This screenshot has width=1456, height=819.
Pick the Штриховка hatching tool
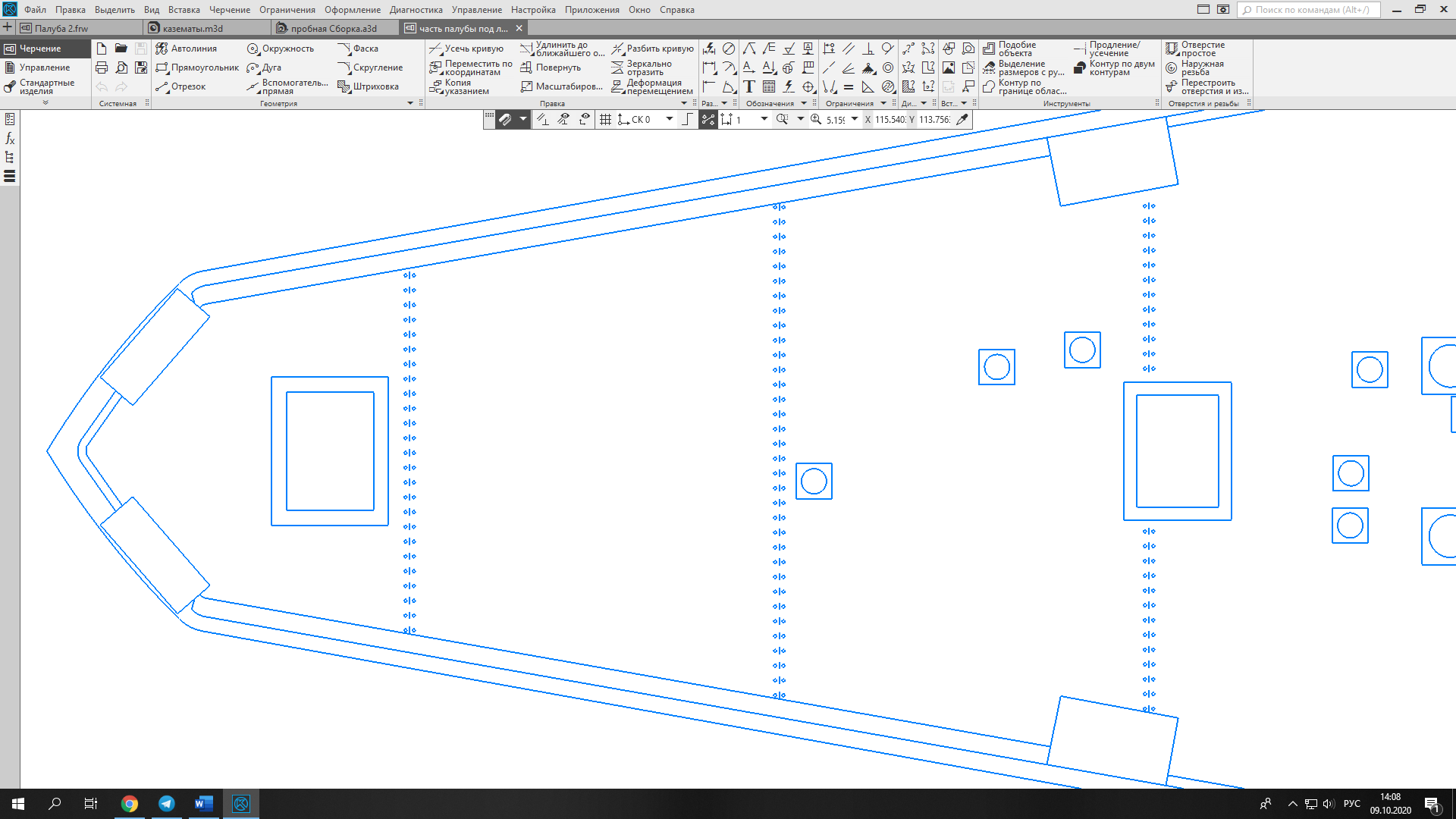[369, 86]
